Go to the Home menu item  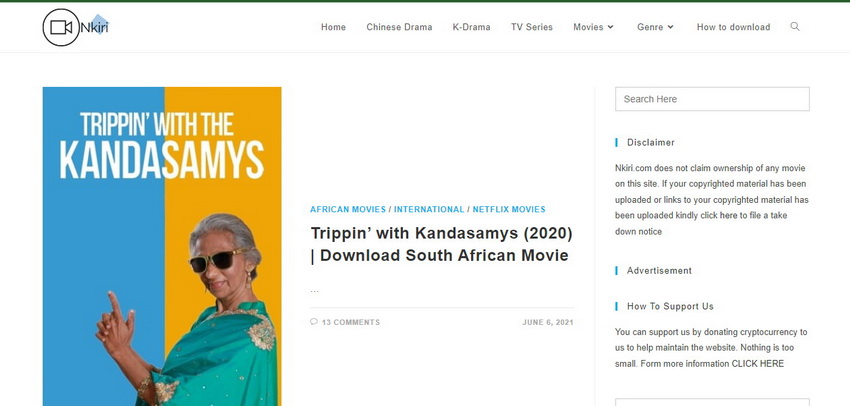333,27
